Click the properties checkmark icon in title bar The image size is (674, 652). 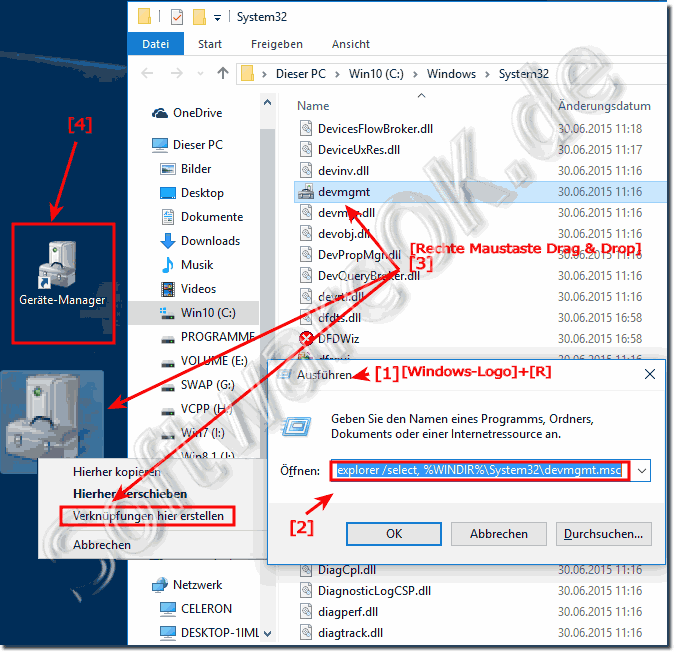click(177, 17)
